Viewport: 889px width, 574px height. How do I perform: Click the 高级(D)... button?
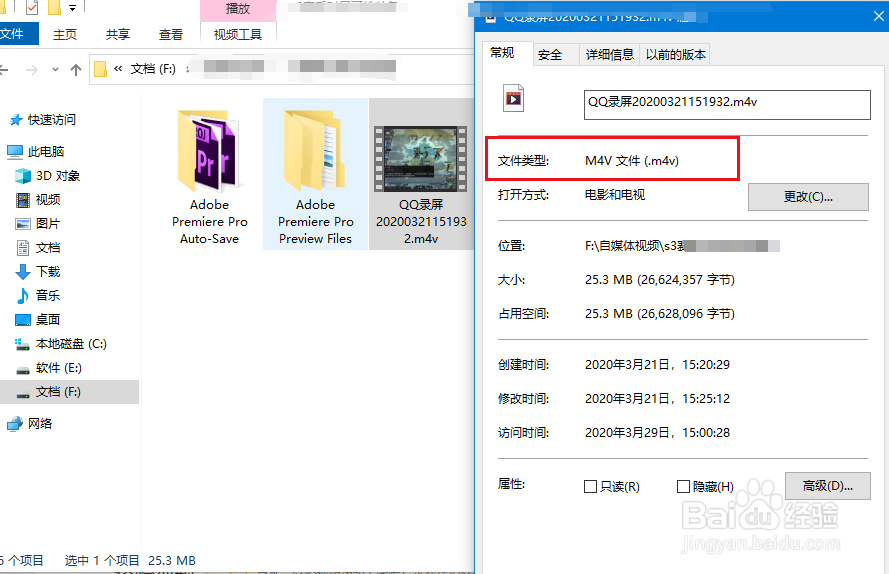828,486
